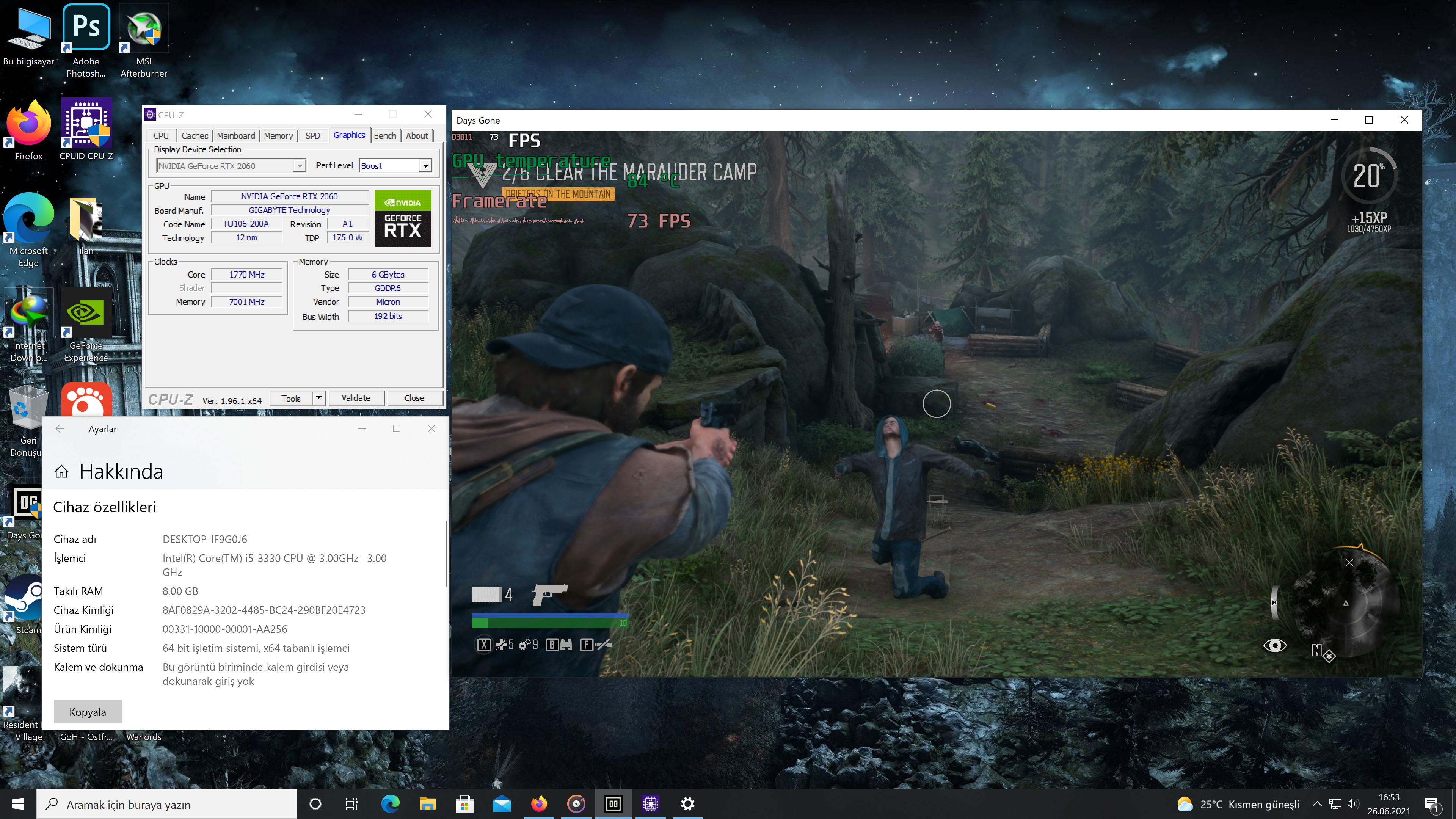The height and width of the screenshot is (819, 1456).
Task: Click the TDP 175.0 W value
Action: 348,238
